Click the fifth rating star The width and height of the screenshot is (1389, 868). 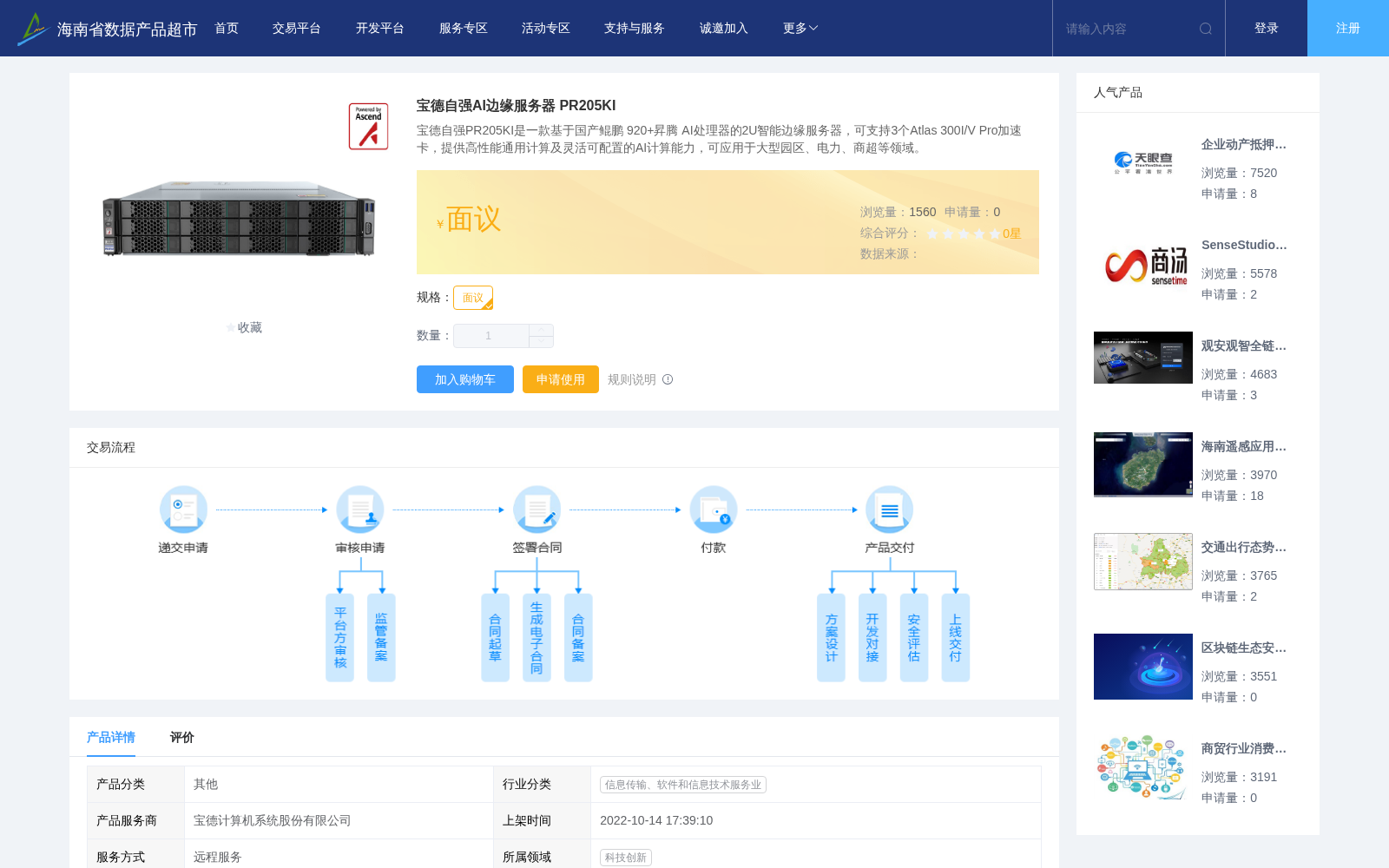(x=995, y=233)
